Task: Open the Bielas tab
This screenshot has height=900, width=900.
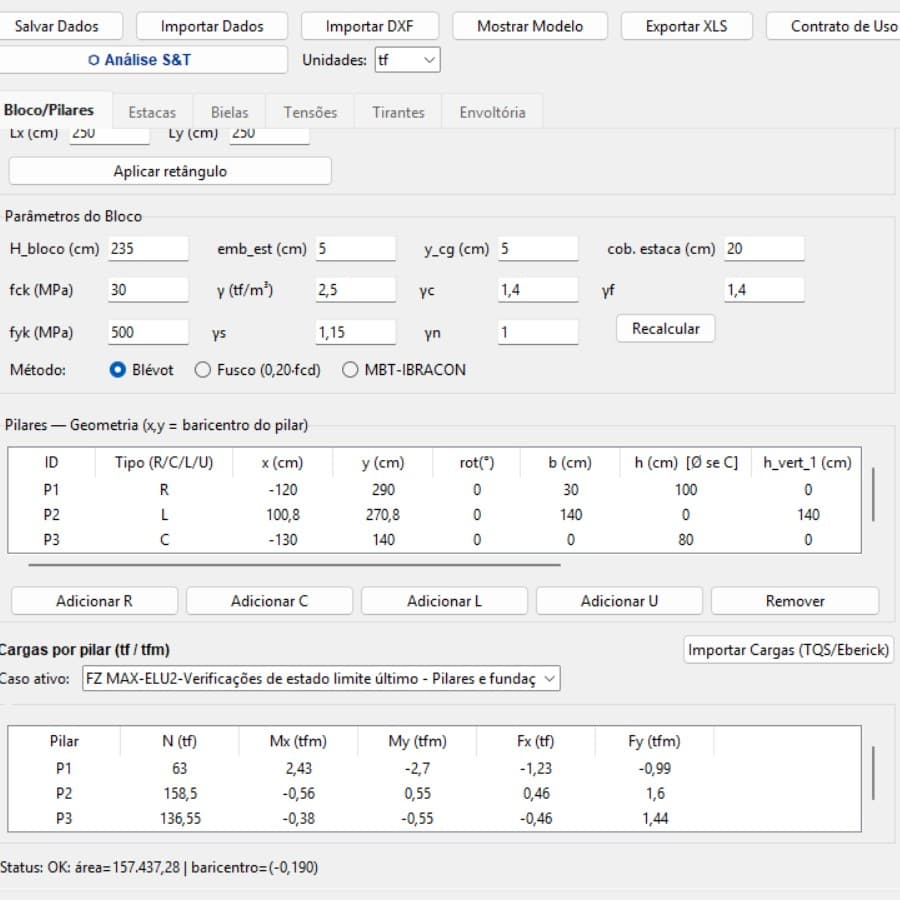Action: coord(230,112)
